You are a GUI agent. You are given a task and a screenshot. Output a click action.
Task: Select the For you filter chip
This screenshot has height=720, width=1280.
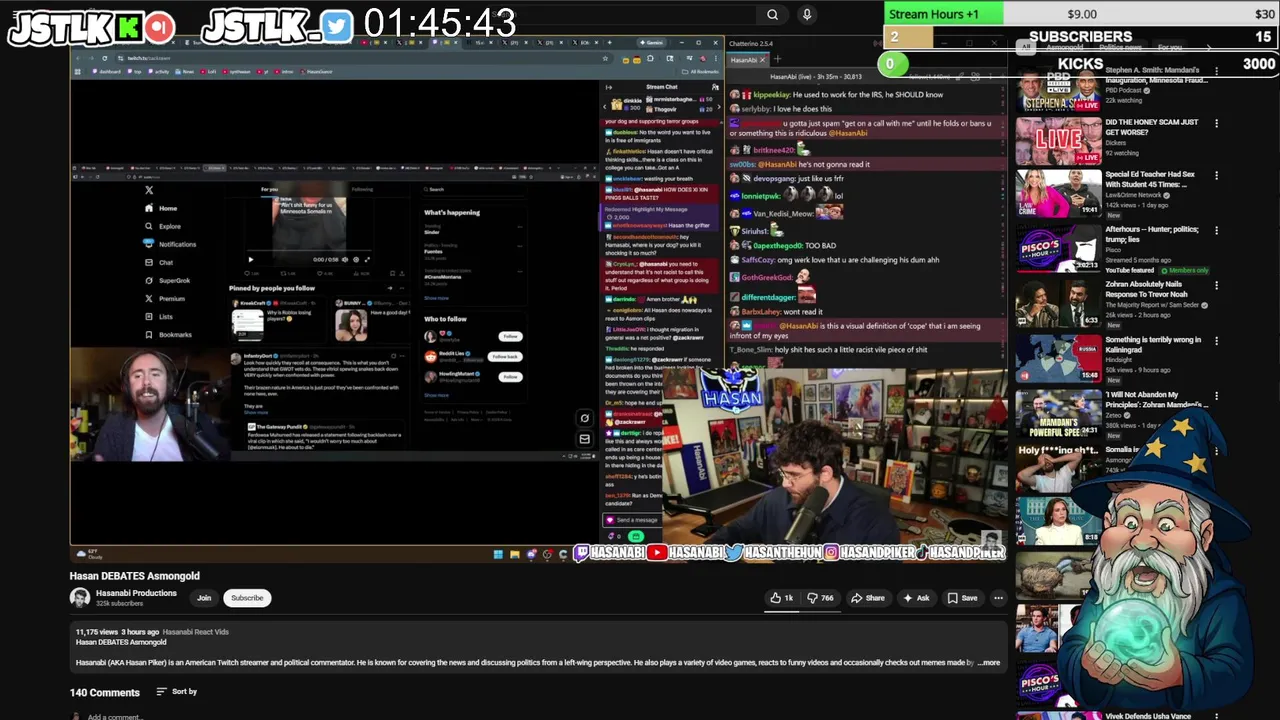click(x=1169, y=47)
